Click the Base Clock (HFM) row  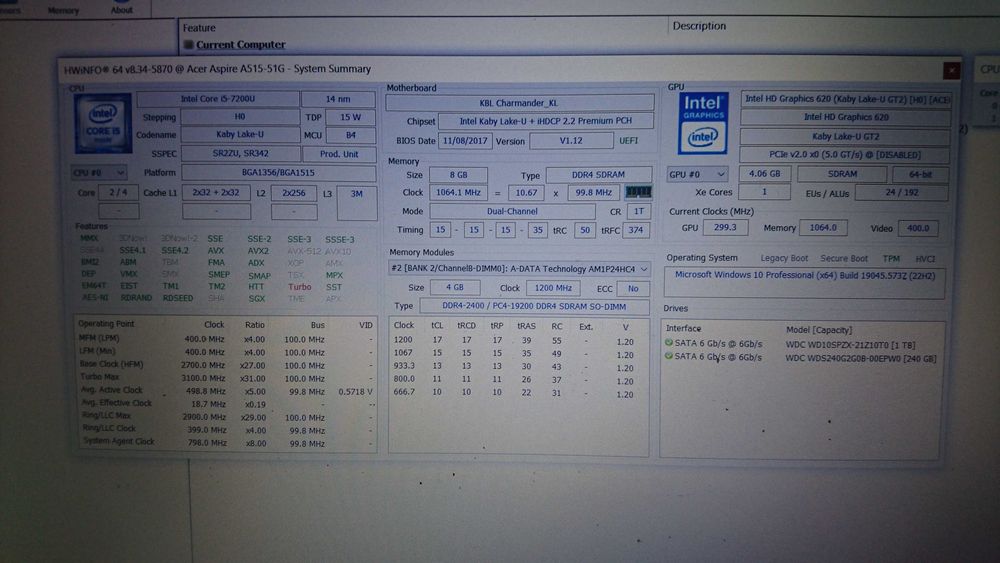point(226,365)
